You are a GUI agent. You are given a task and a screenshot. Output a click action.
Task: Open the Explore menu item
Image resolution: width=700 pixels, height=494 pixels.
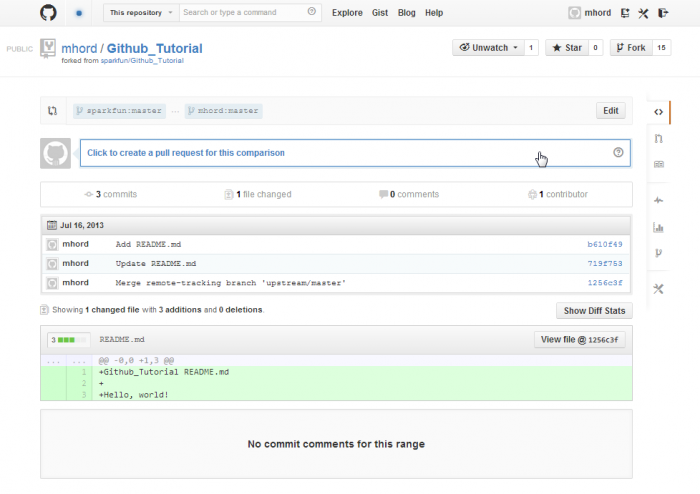[x=347, y=13]
